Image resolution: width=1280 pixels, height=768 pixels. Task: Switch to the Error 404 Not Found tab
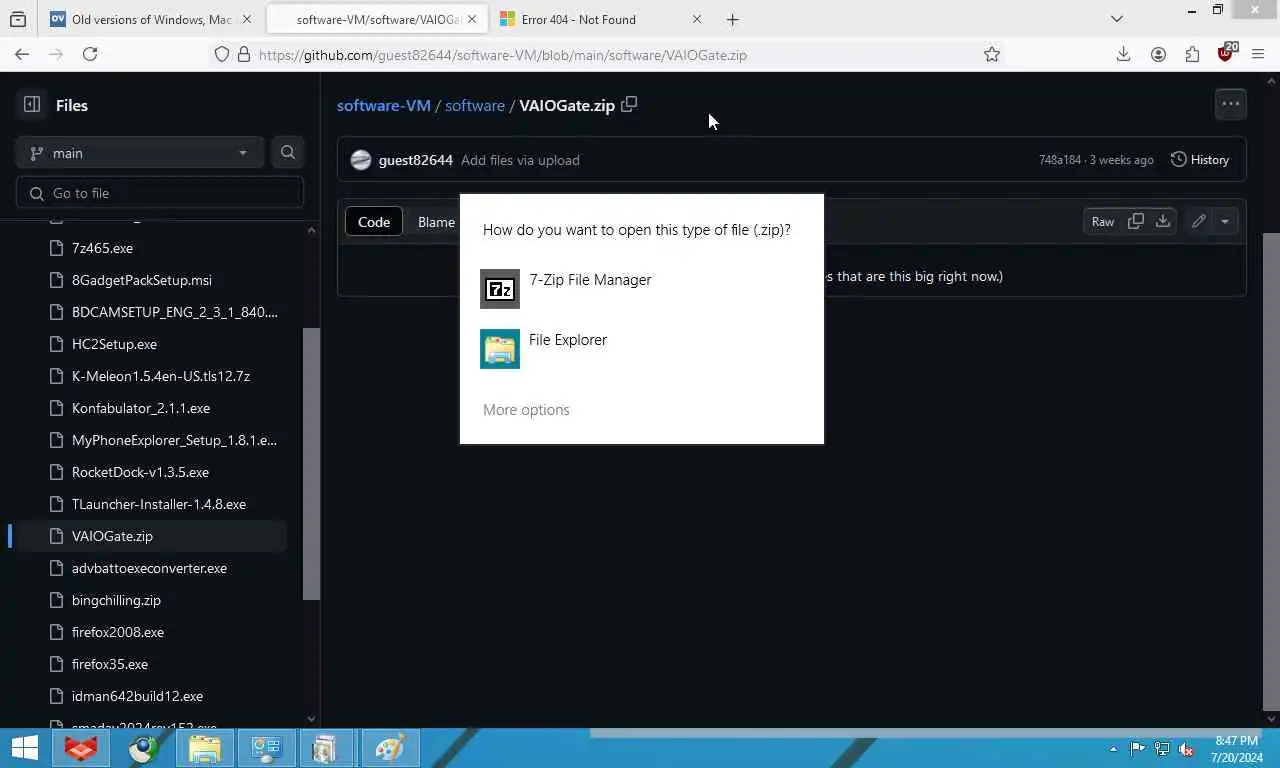[x=600, y=19]
